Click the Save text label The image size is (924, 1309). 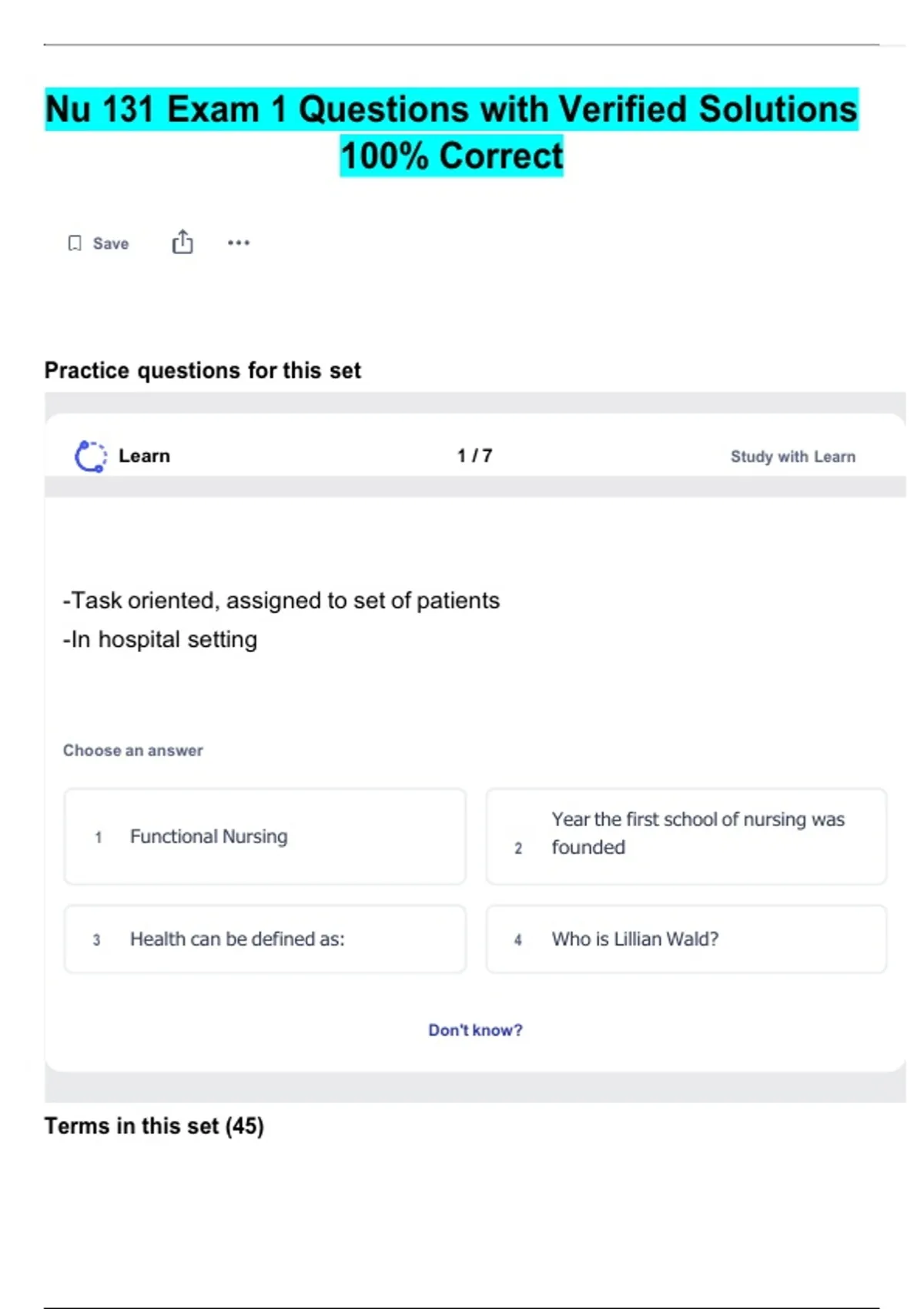[x=111, y=243]
